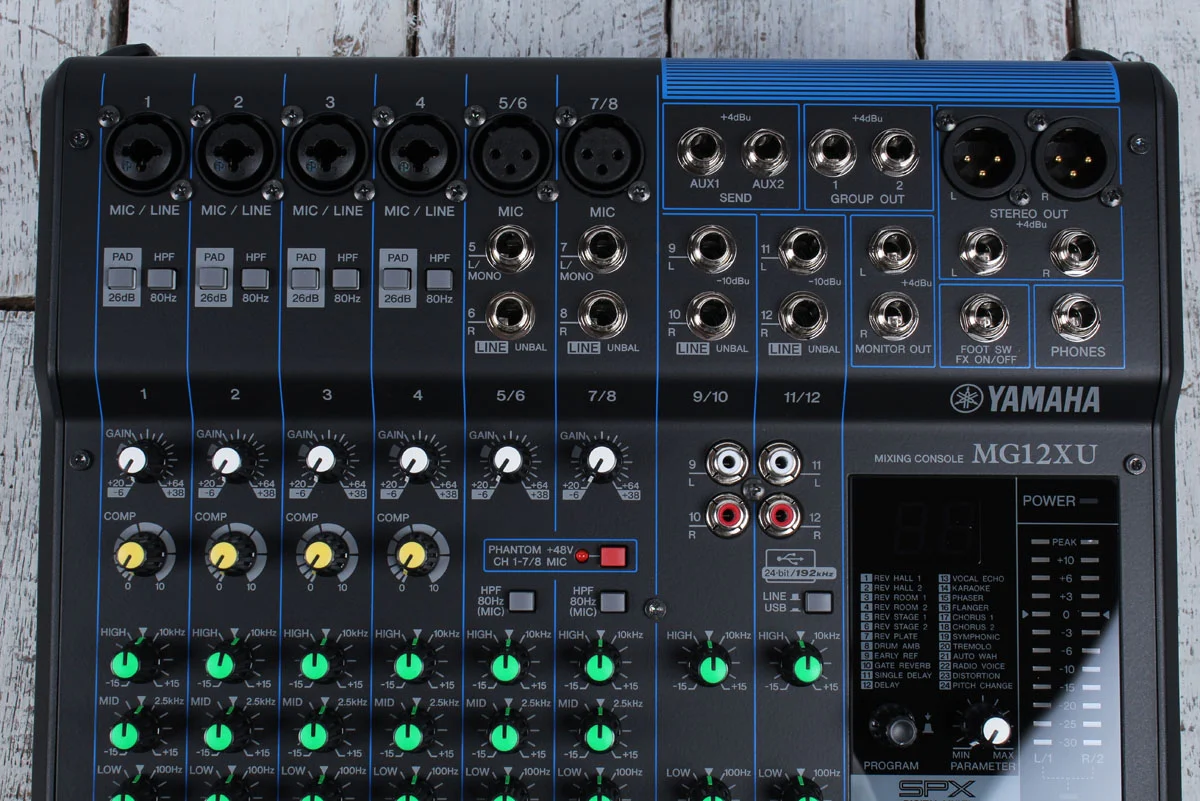The image size is (1200, 801).
Task: Toggle HPF 80Hz (MIC) switch for channel 7/8
Action: point(613,601)
